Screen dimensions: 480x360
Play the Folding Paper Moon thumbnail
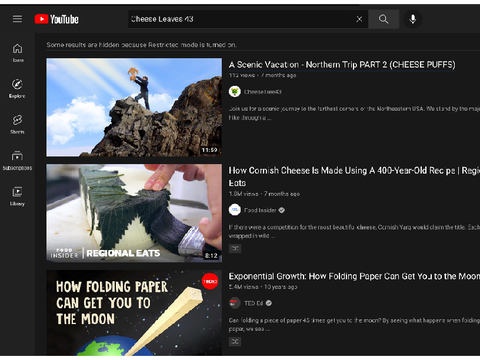click(134, 313)
